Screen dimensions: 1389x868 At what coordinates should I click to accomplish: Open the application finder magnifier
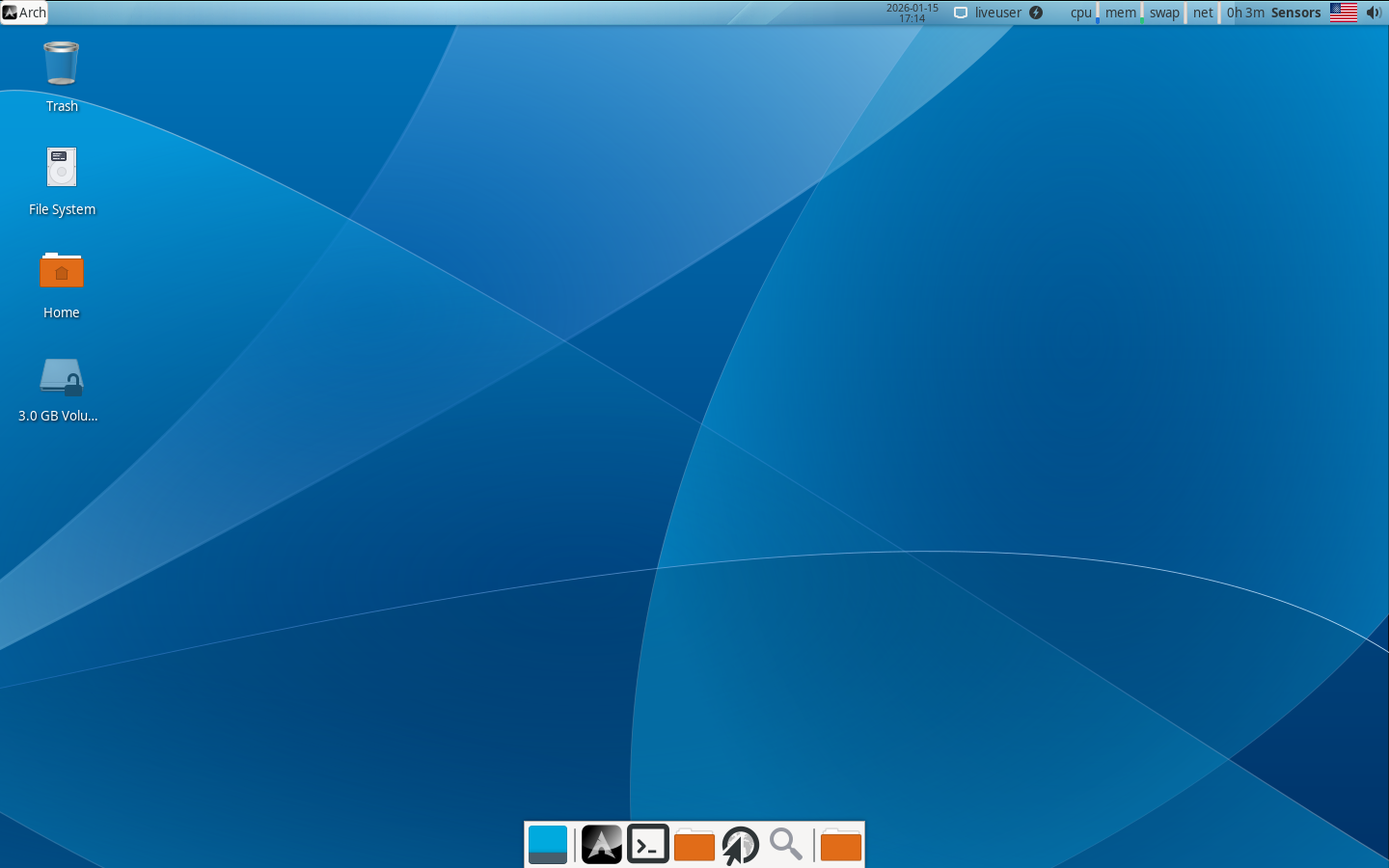pyautogui.click(x=786, y=845)
